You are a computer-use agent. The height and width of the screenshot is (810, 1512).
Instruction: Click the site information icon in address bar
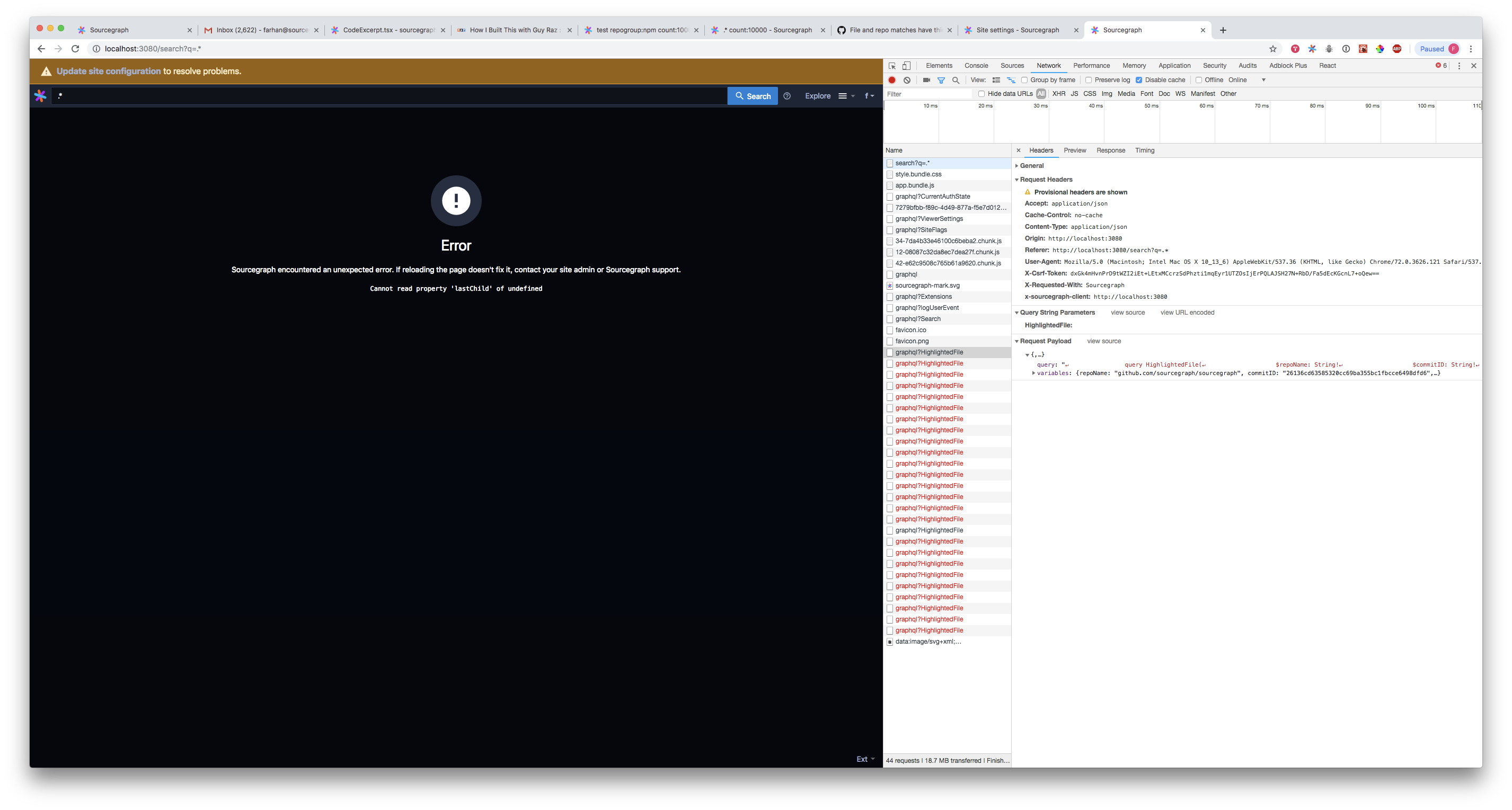click(96, 49)
